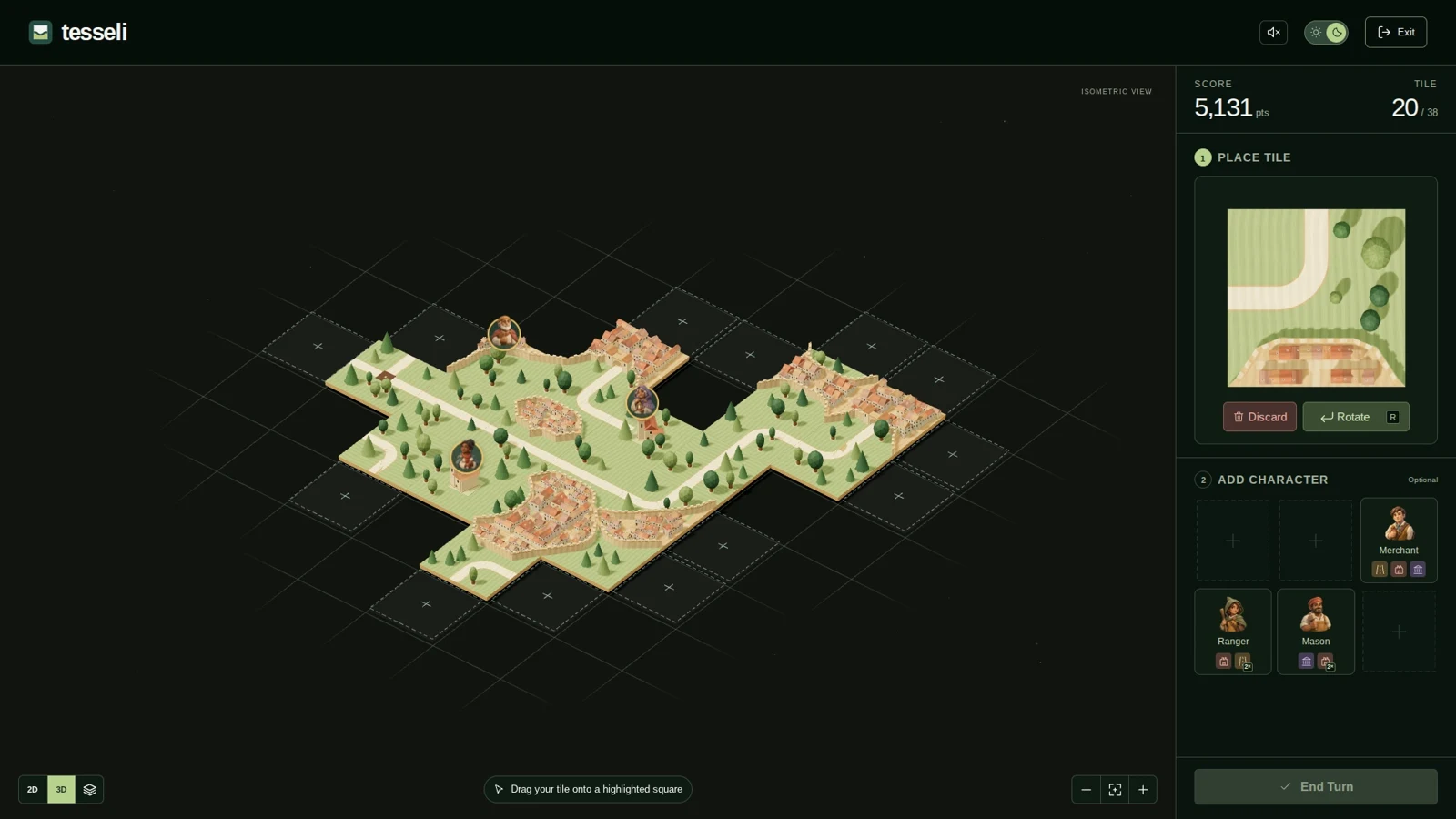This screenshot has height=819, width=1456.
Task: Rotate the current tile
Action: tap(1356, 417)
